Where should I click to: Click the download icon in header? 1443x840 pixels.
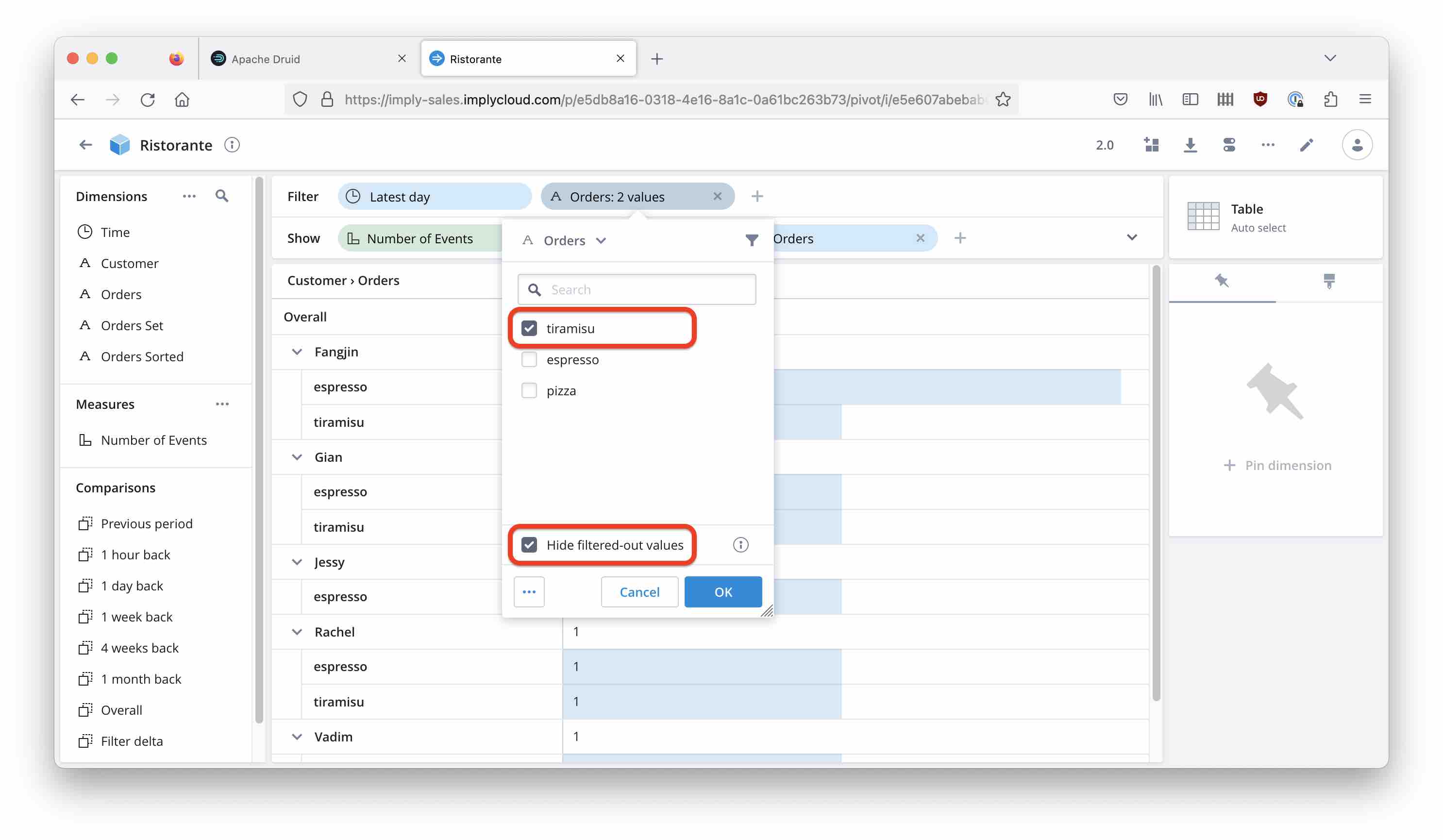click(1190, 145)
